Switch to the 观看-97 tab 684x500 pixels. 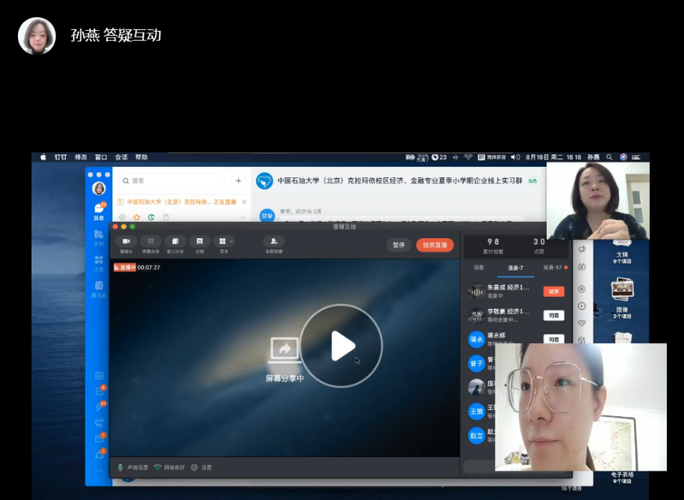553,268
